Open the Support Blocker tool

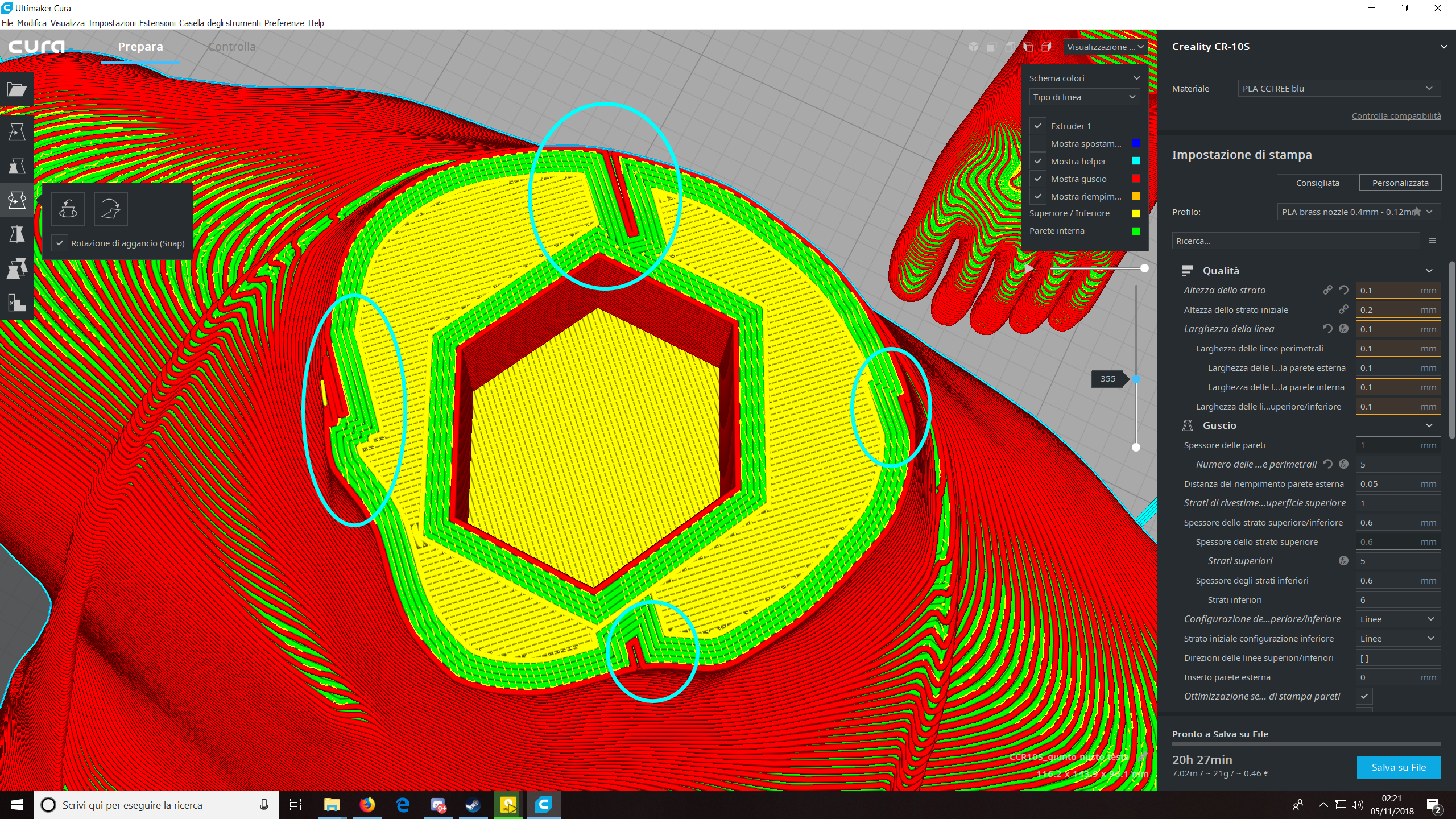tap(16, 302)
